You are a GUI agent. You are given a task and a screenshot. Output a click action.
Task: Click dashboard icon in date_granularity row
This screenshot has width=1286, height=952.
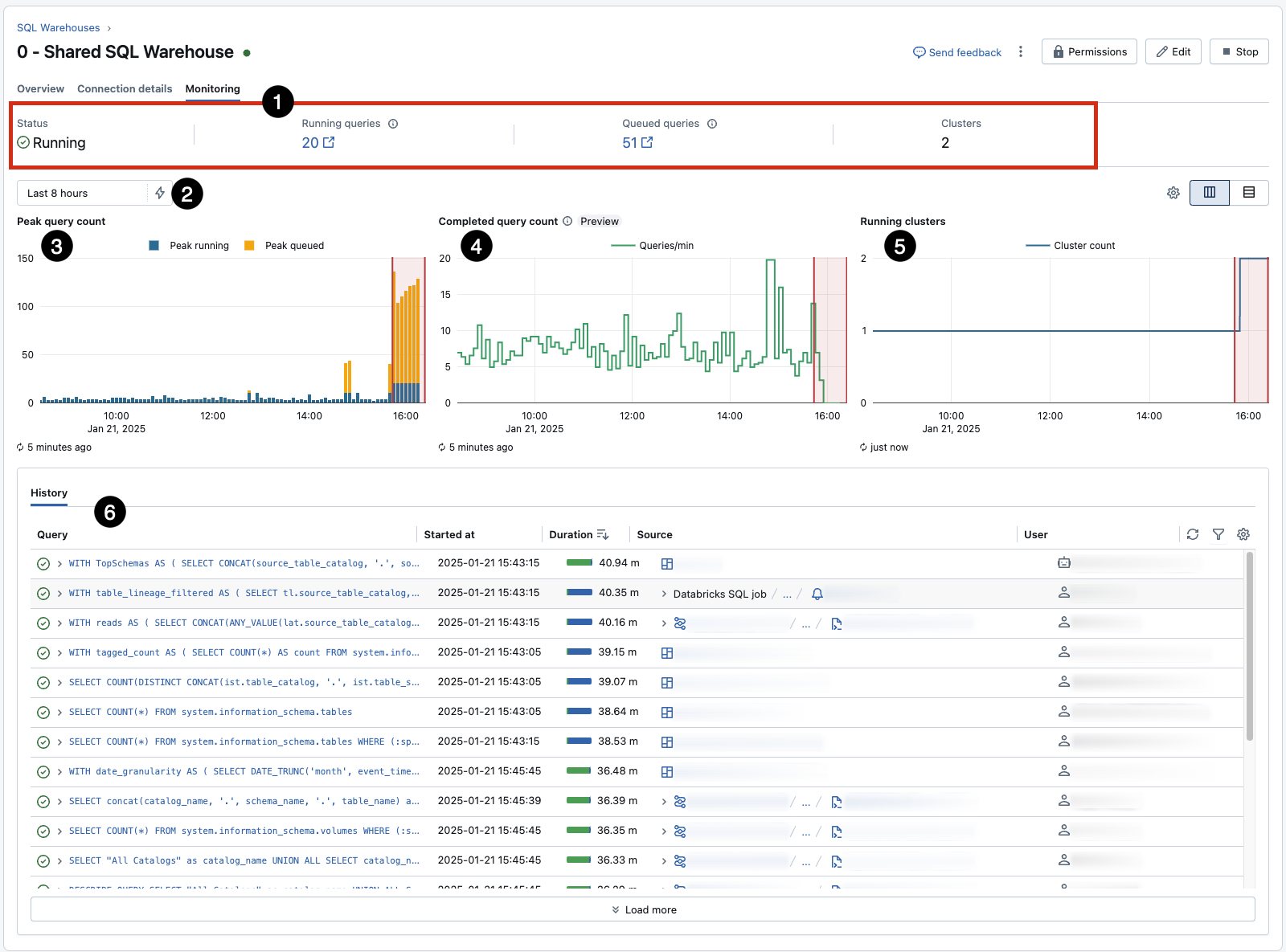coord(667,772)
